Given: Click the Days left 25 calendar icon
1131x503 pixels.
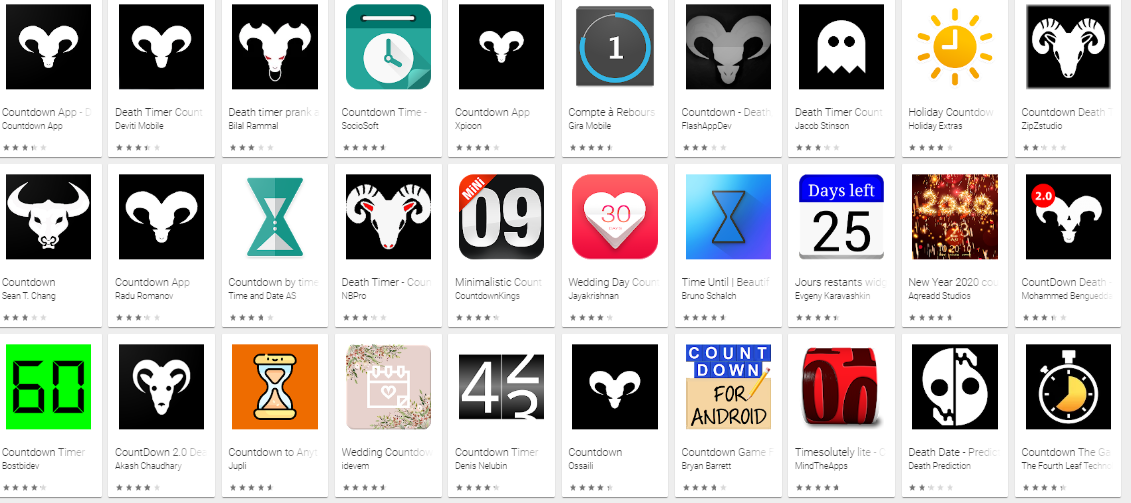Looking at the screenshot, I should tap(841, 216).
